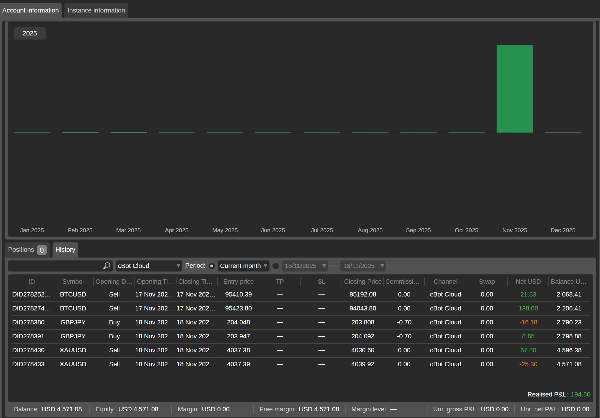Toggle the custom date range radio button
The image size is (600, 418).
[276, 266]
